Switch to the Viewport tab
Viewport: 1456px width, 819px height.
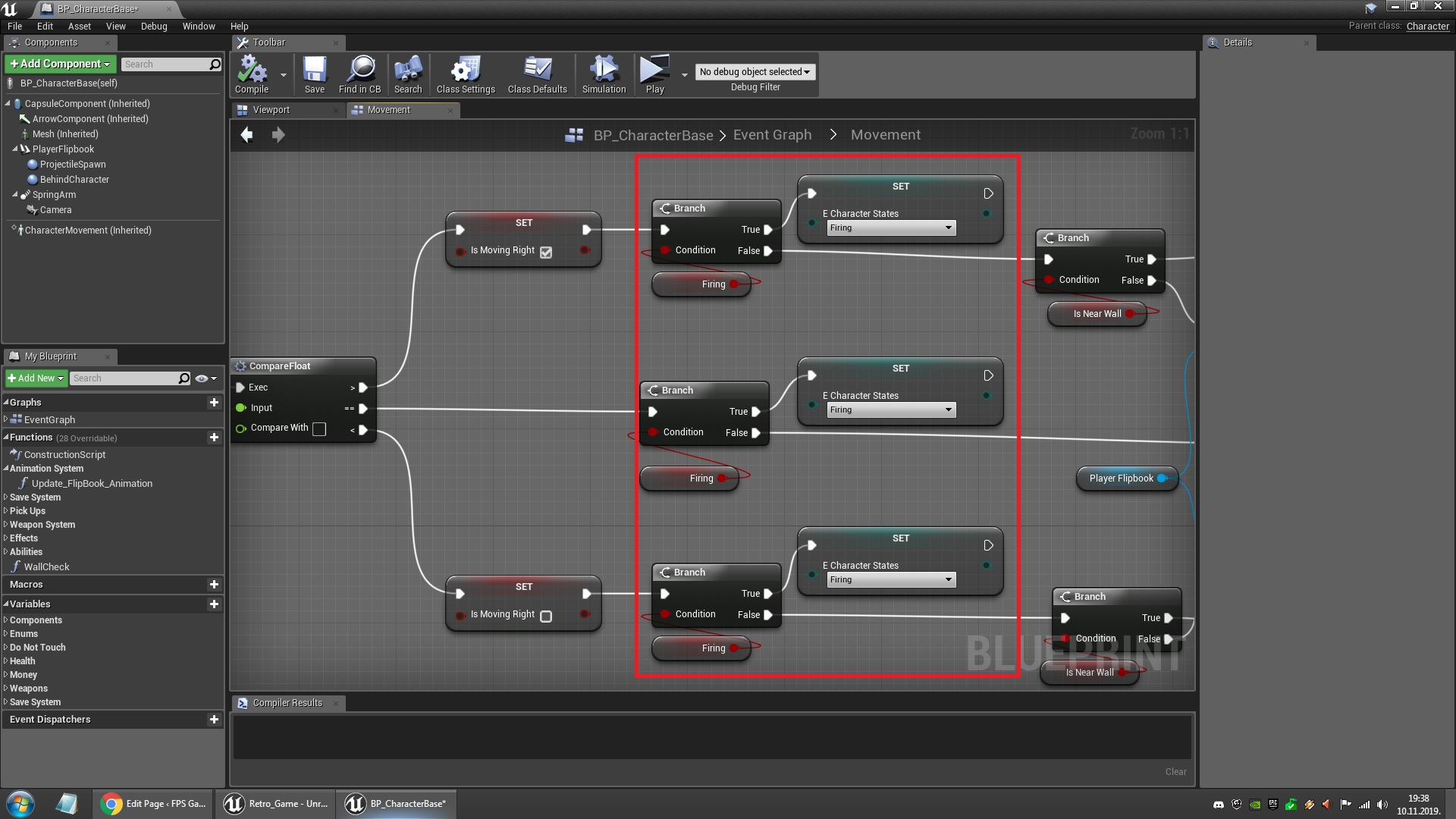271,110
